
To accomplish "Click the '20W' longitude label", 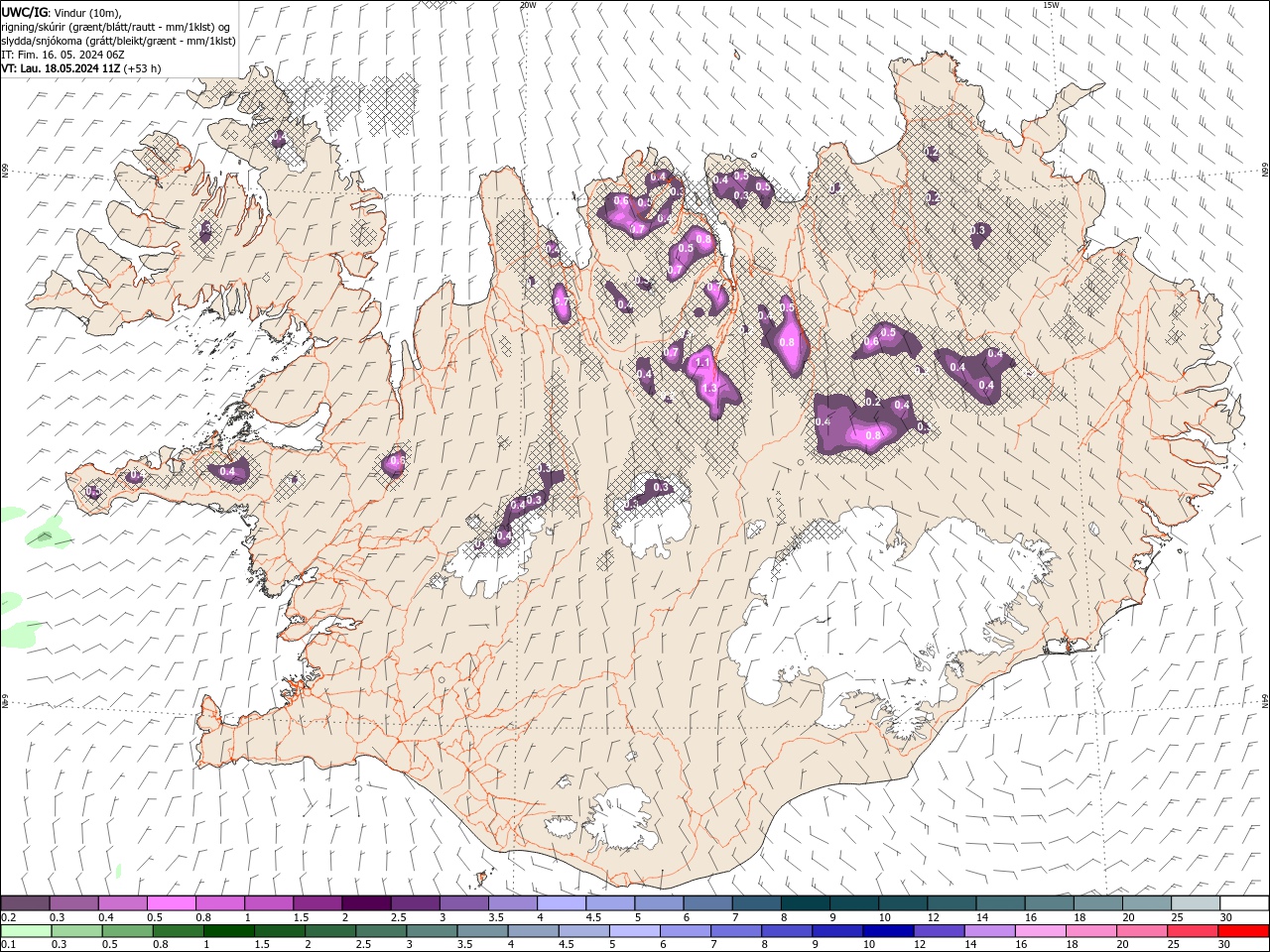I will [528, 5].
